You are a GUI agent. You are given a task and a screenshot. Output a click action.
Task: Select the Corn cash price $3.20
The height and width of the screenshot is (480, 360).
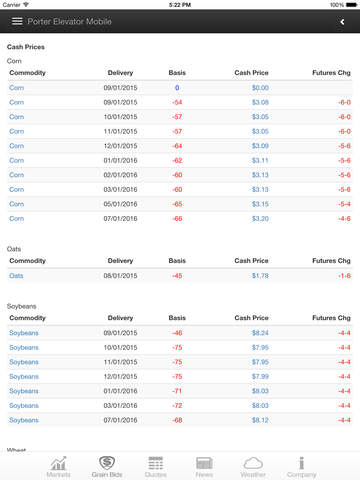260,219
